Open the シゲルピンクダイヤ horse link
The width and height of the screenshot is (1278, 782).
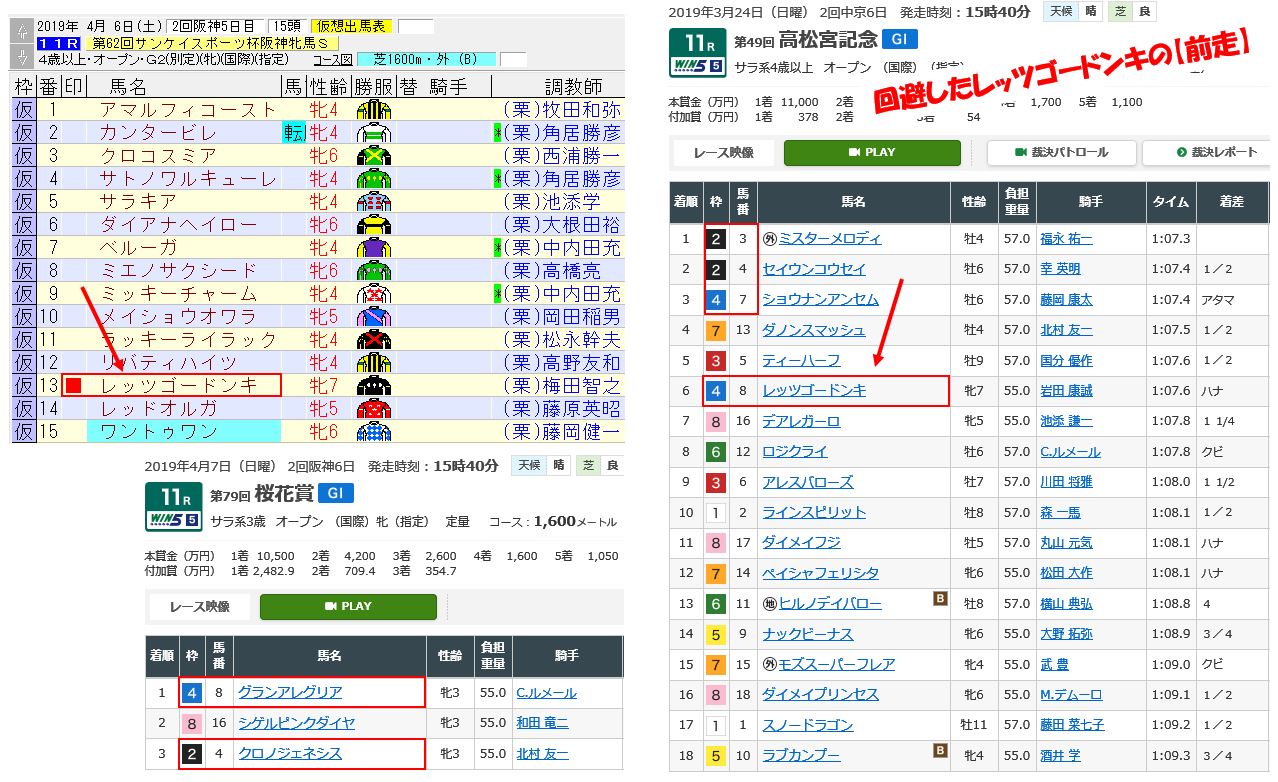pos(296,723)
